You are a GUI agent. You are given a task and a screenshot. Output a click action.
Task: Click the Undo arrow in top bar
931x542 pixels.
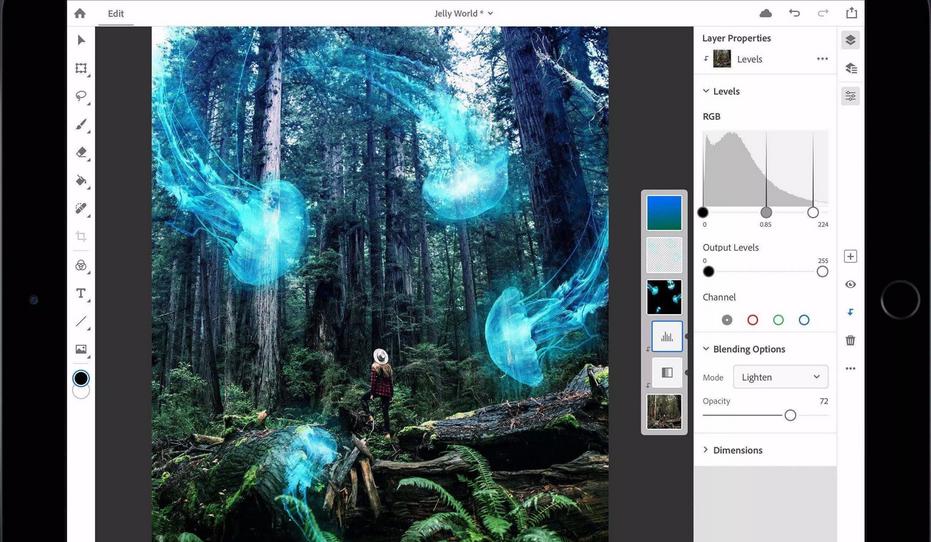(x=794, y=13)
